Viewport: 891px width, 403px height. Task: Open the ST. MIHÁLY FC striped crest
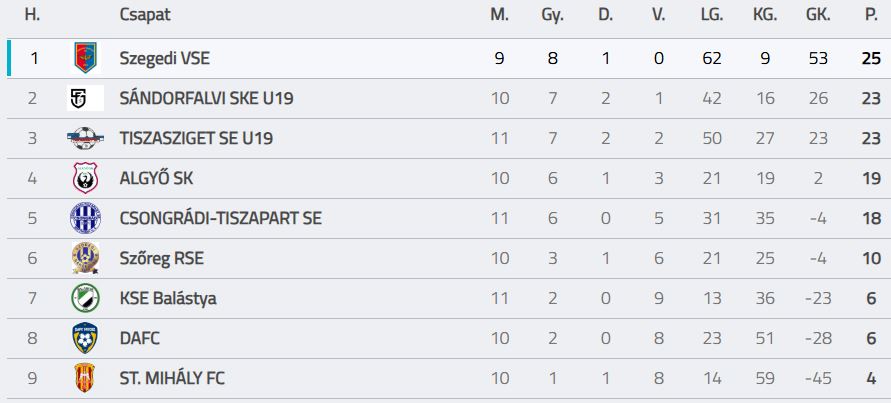(85, 378)
